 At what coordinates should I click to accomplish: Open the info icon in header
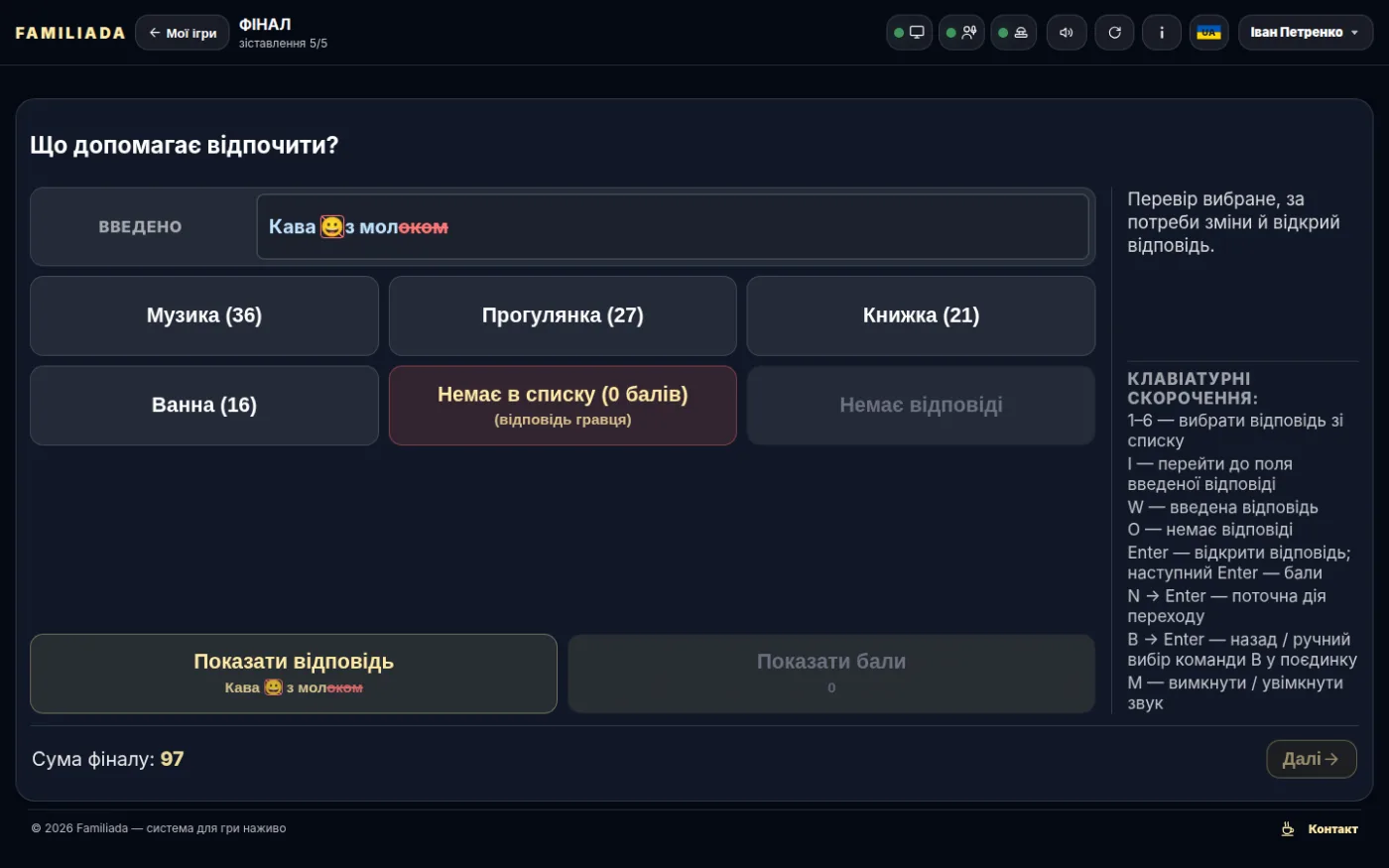click(x=1162, y=33)
